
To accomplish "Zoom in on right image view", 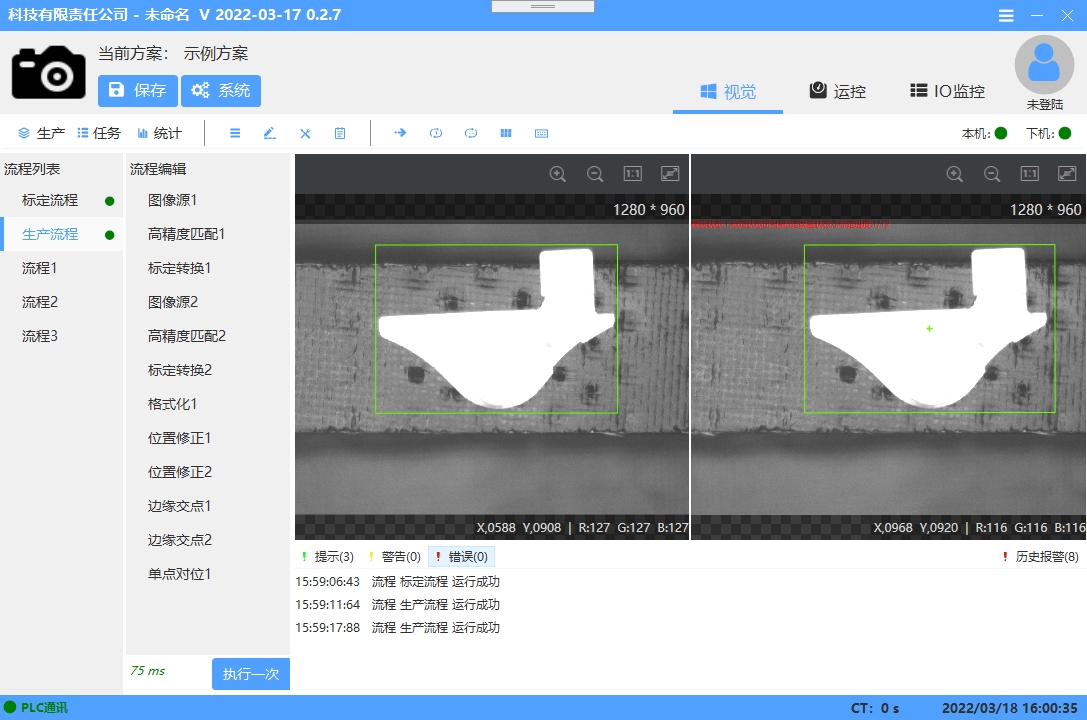I will click(955, 174).
